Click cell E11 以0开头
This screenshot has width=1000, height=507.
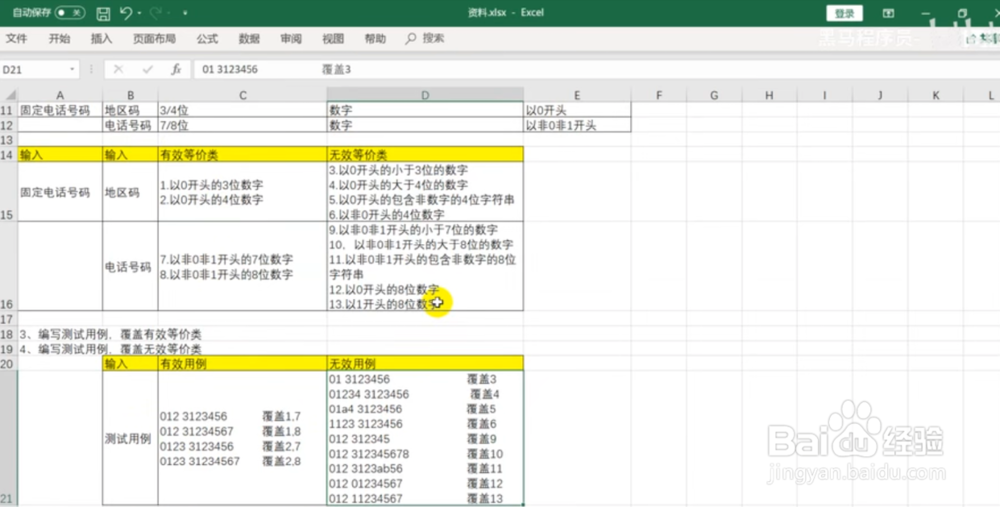click(577, 110)
